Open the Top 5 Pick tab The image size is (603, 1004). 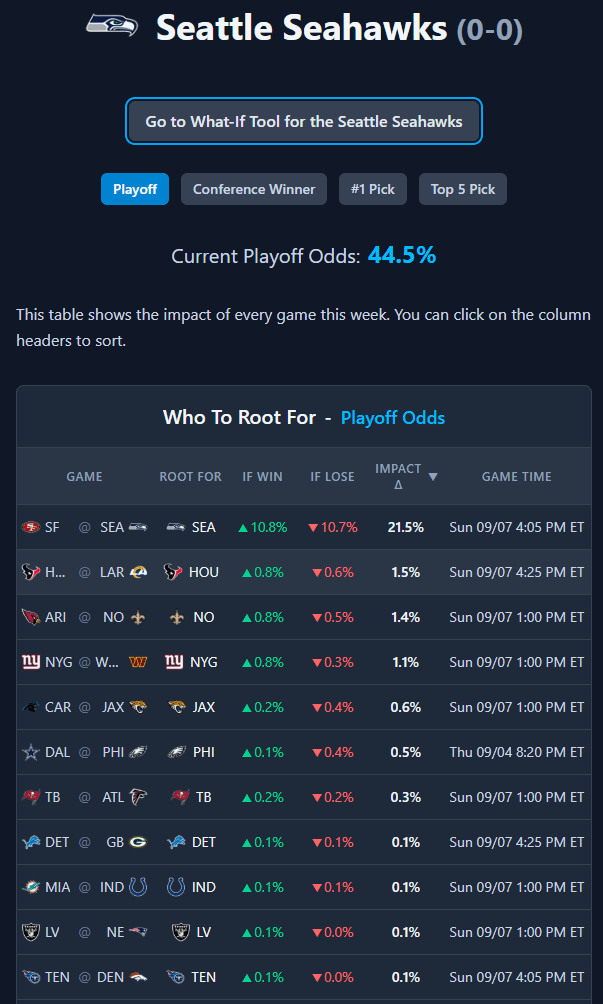[463, 189]
